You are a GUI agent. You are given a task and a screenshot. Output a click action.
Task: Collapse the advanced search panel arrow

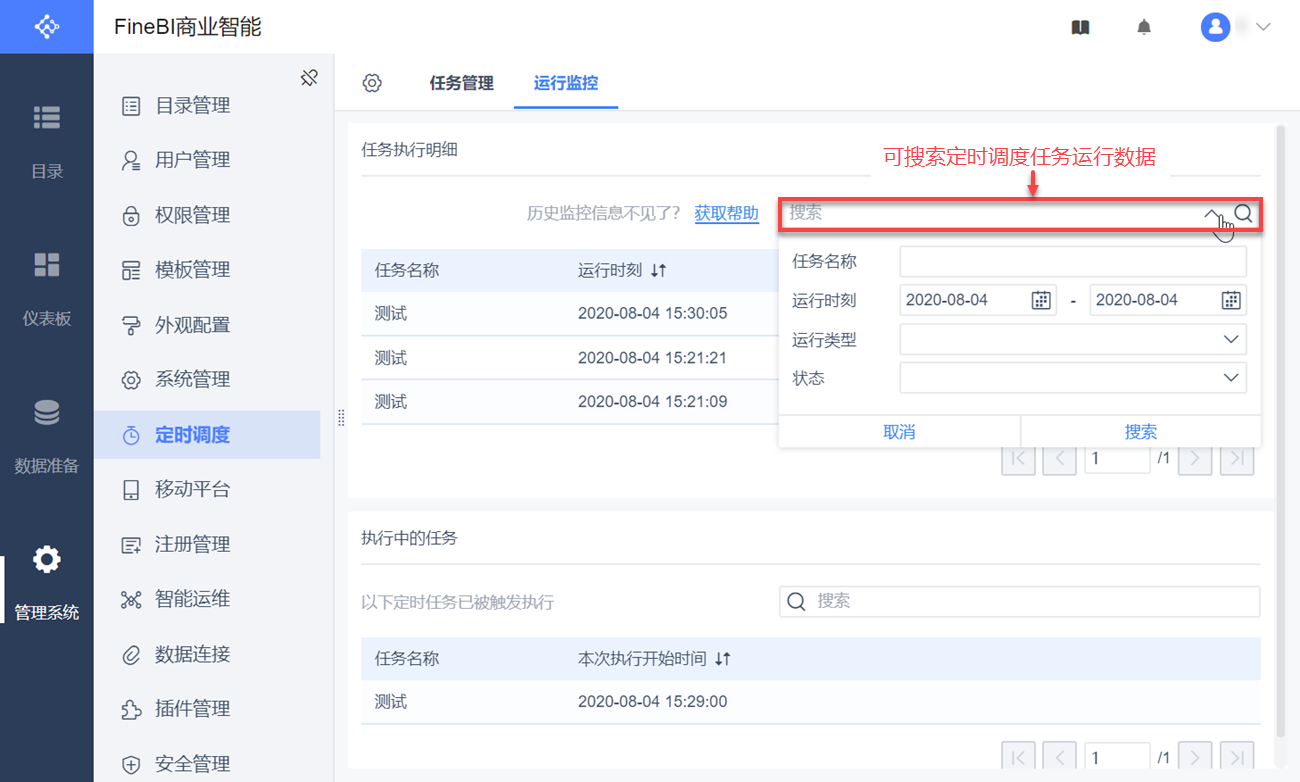1212,214
